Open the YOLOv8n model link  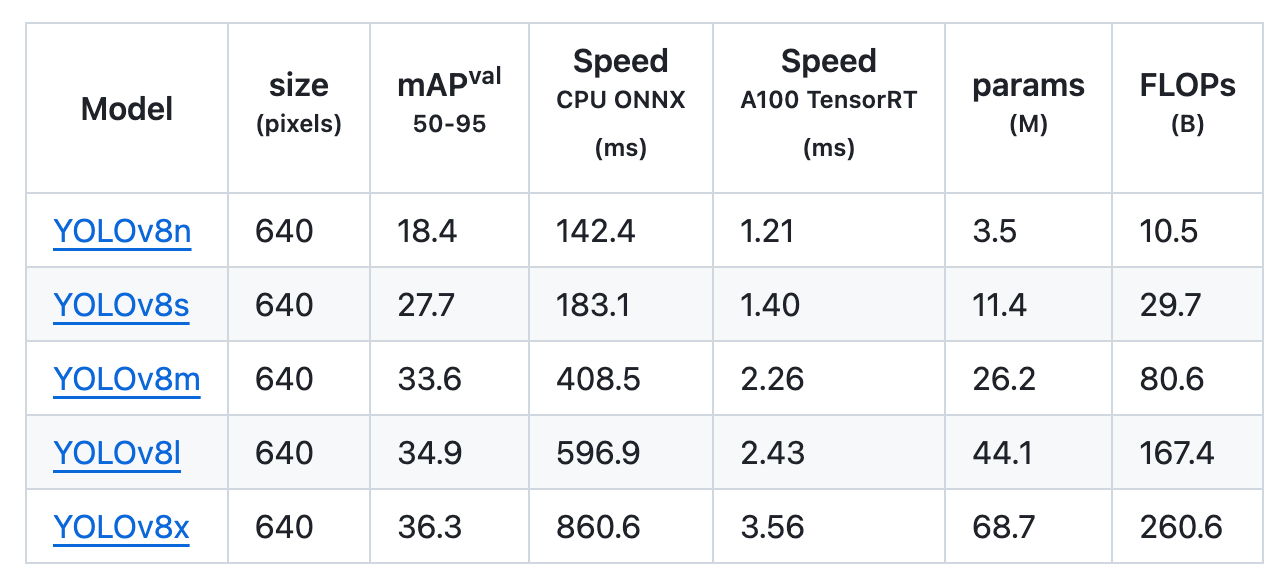tap(122, 231)
